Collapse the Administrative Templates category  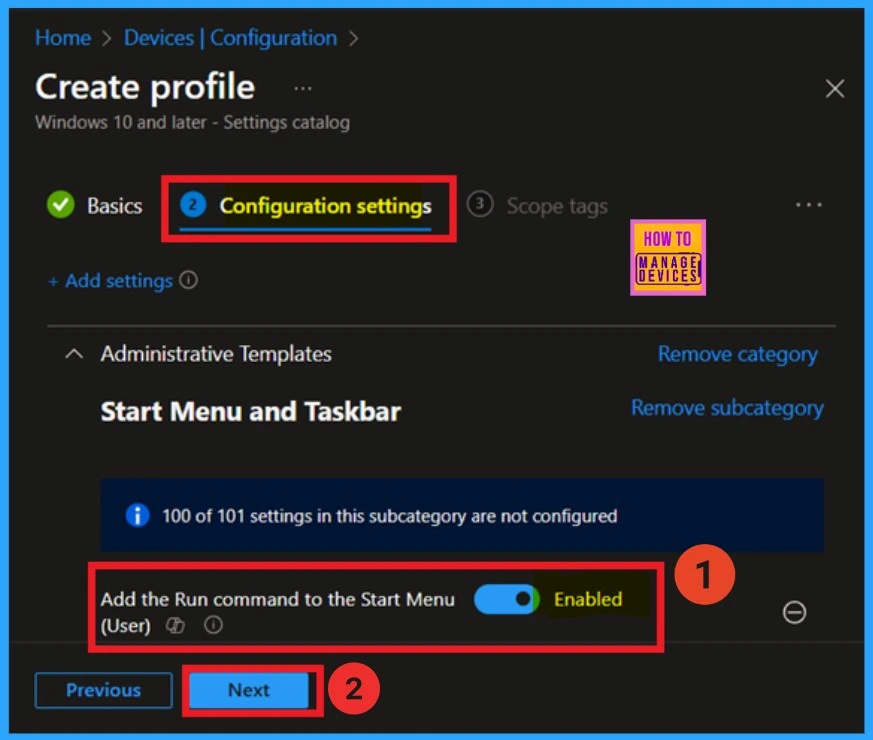click(x=74, y=354)
